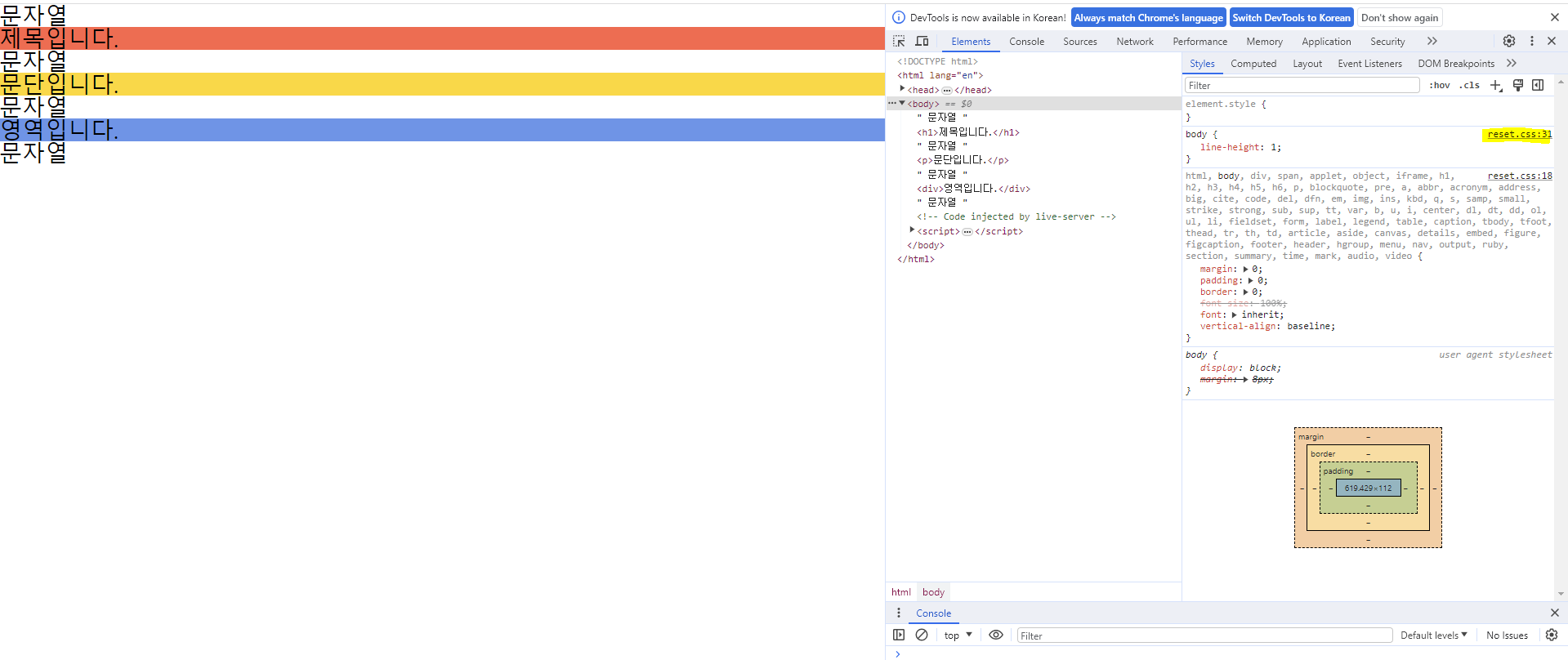This screenshot has width=1568, height=660.
Task: Open the Sources tab
Action: coord(1080,41)
